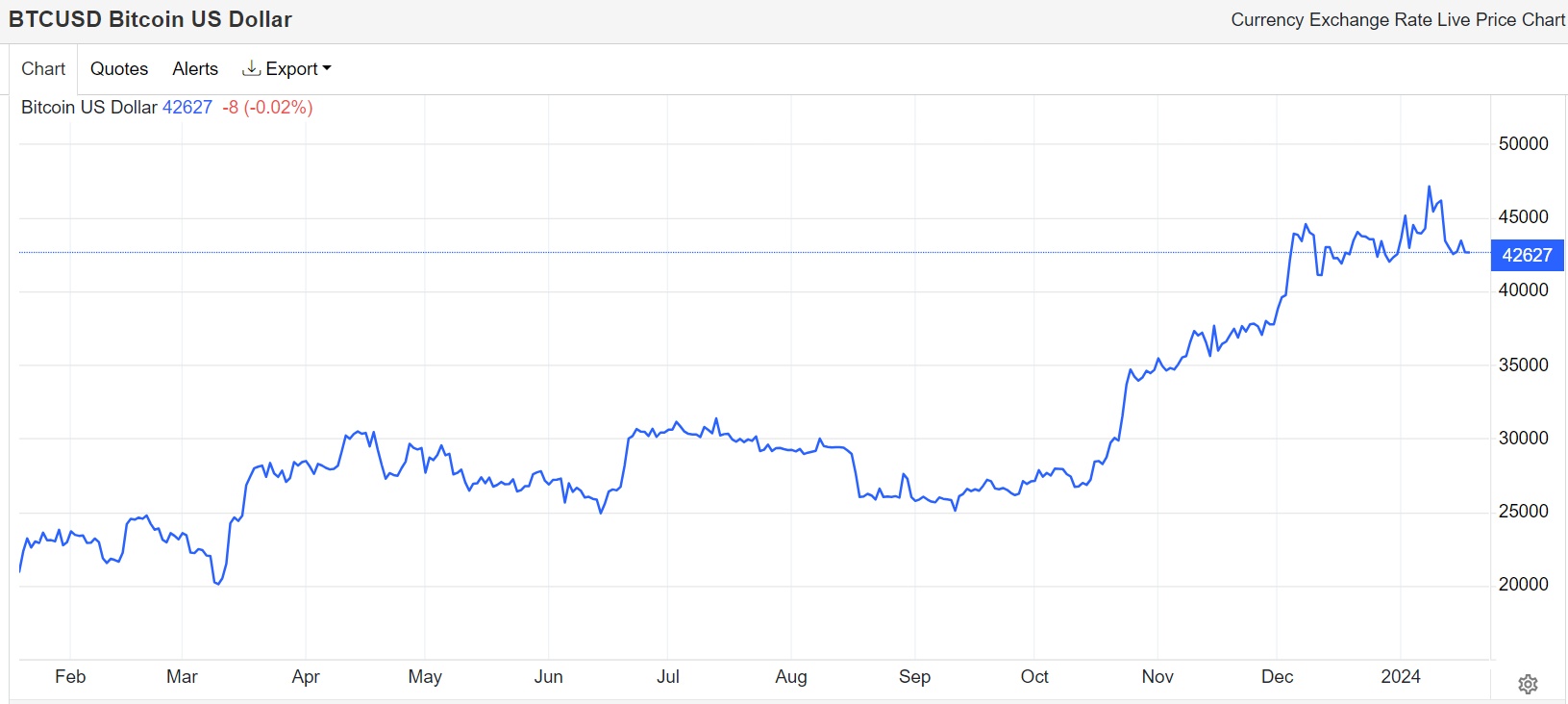Viewport: 1568px width, 704px height.
Task: Select the 2024 marker on the time axis
Action: (1401, 676)
